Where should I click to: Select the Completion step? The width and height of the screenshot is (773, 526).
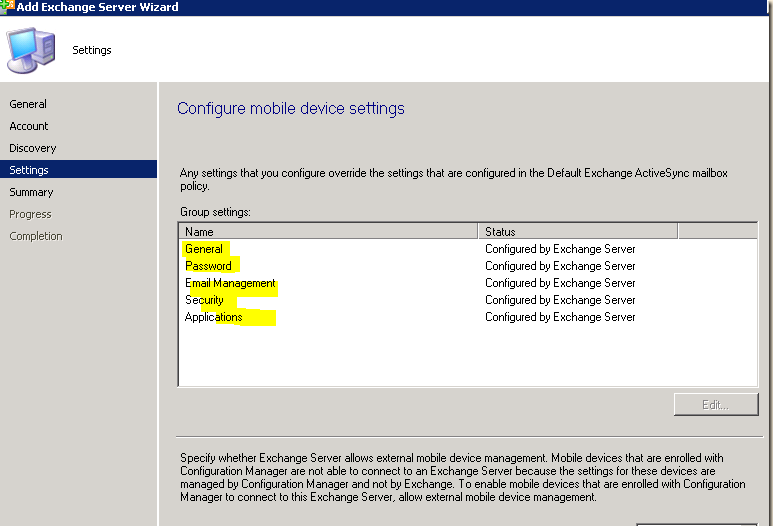click(36, 236)
